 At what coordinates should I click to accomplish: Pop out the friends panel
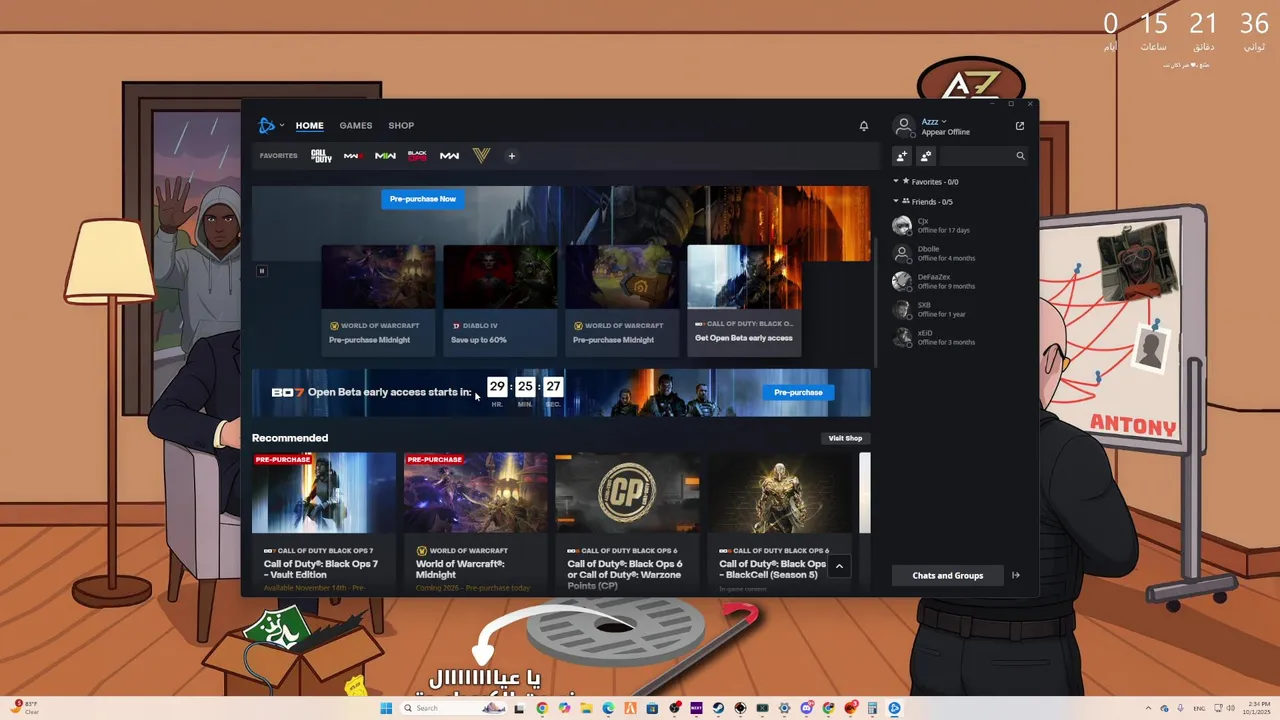[x=1020, y=126]
